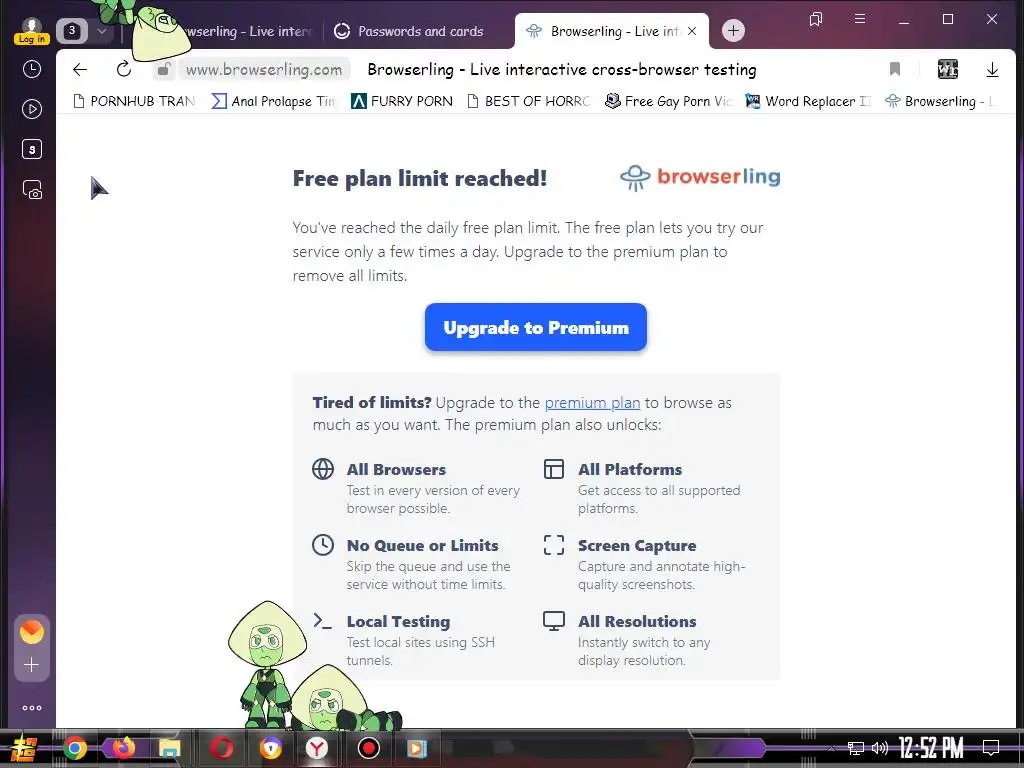1024x768 pixels.
Task: Click the All Browsers globe icon
Action: click(323, 469)
